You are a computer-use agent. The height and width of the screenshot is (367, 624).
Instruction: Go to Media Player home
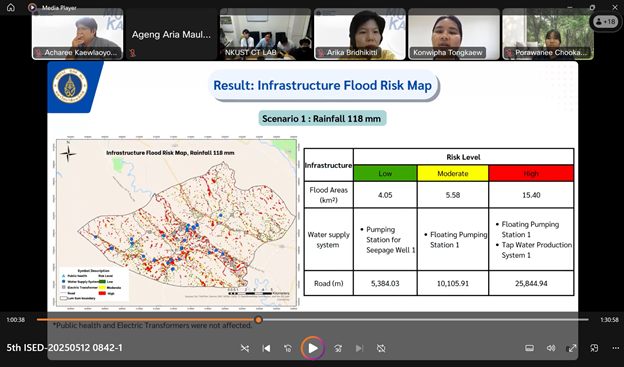(11, 8)
